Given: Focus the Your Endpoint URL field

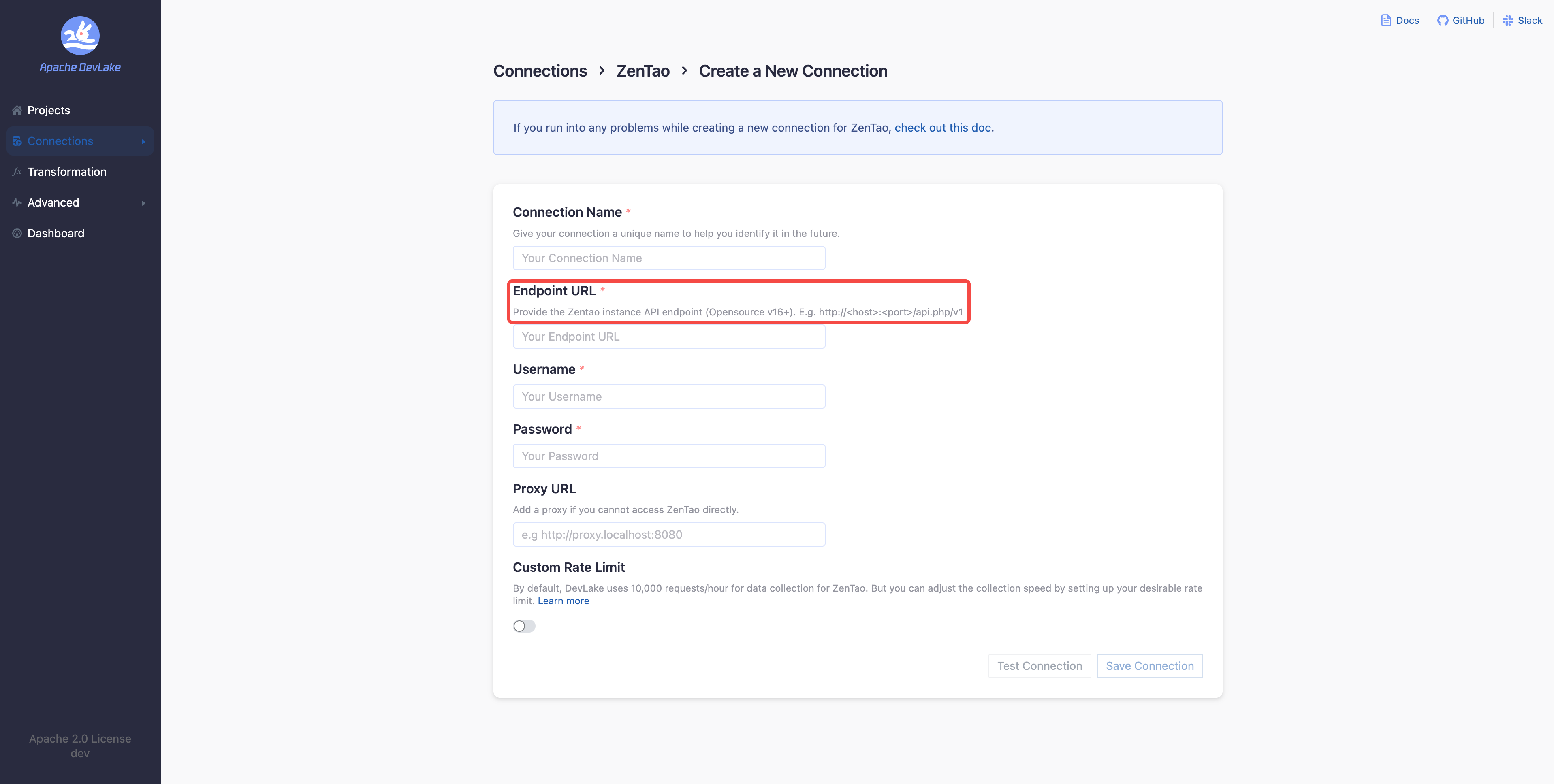Looking at the screenshot, I should pos(668,337).
